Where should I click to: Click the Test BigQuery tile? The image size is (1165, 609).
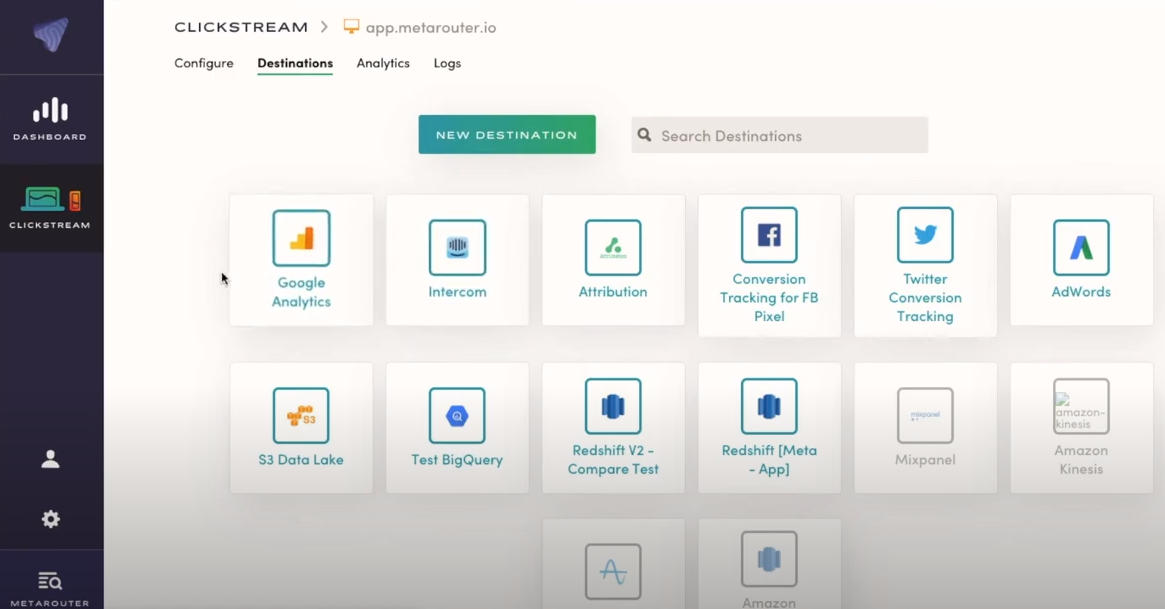point(457,427)
